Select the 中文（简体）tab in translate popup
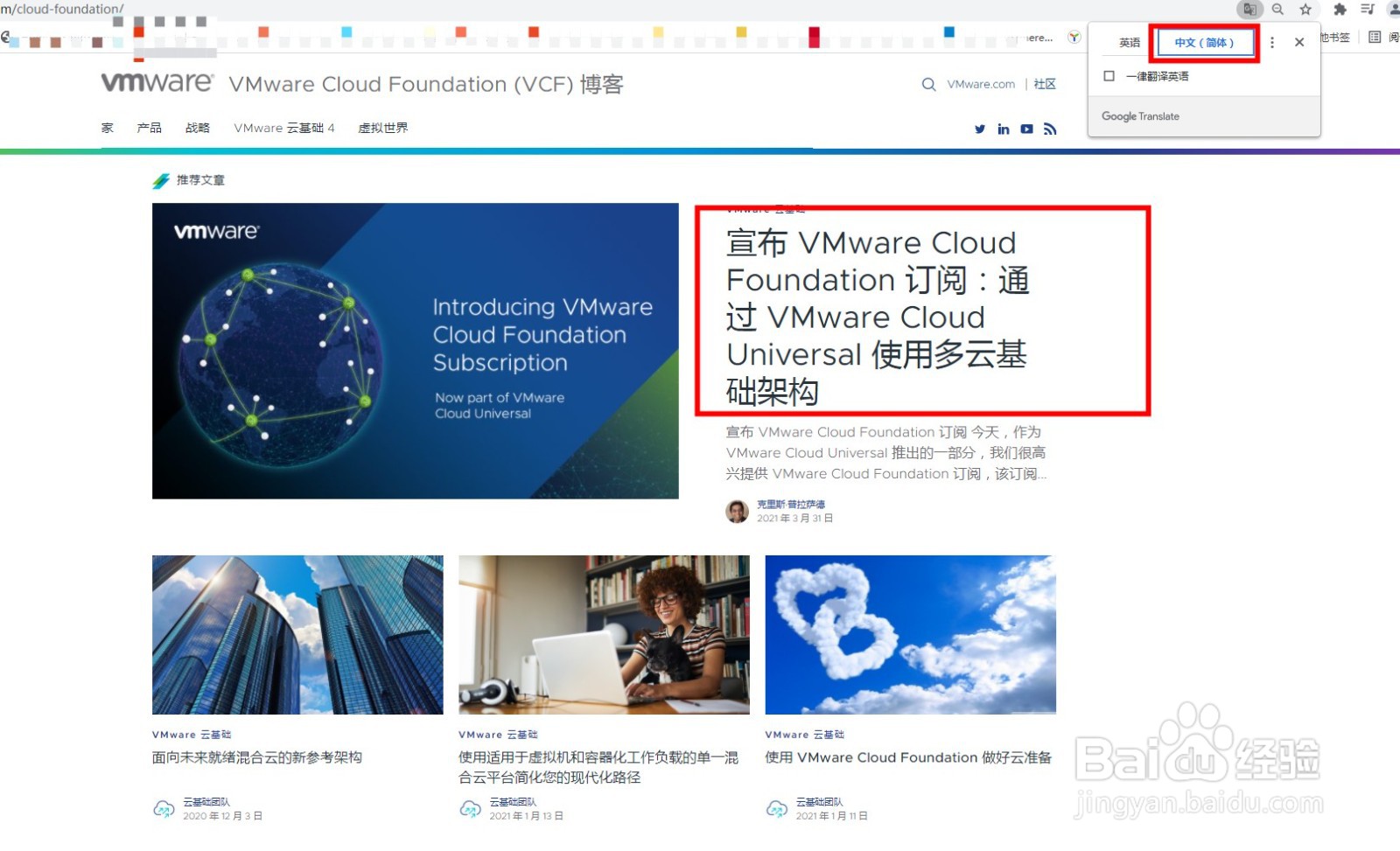The image size is (1400, 851). [1204, 43]
